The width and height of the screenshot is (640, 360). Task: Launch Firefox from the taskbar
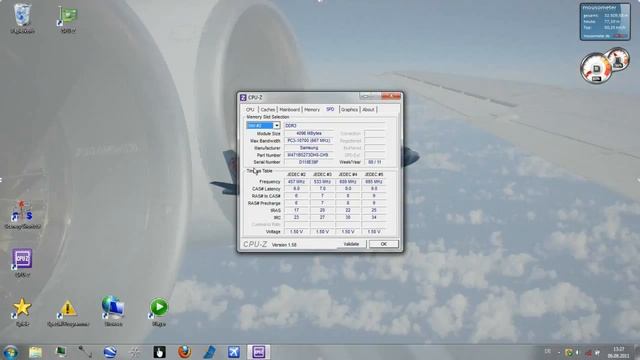click(x=184, y=352)
